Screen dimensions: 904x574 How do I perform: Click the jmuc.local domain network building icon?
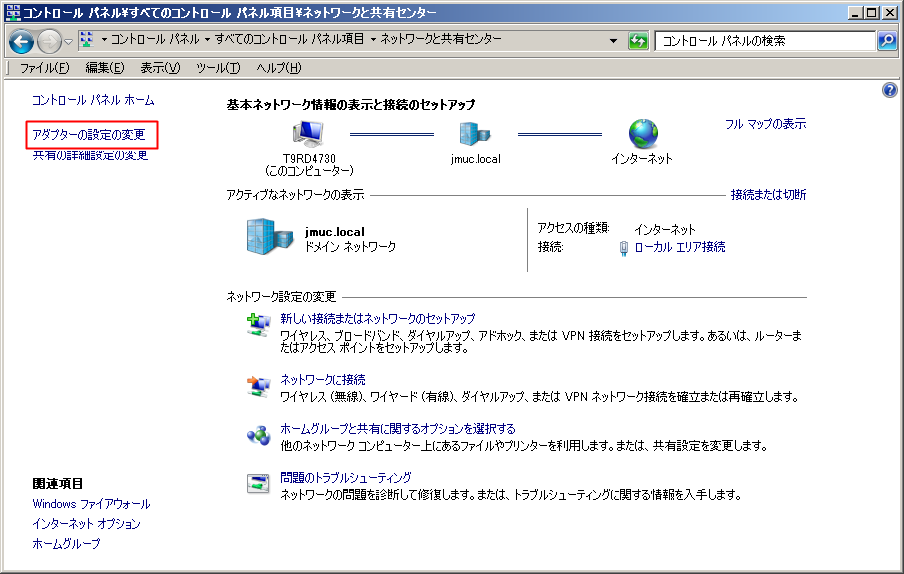coord(270,236)
